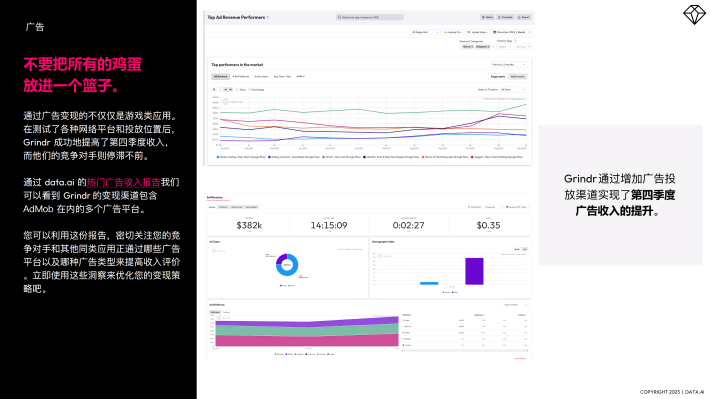Open the Previous 12 Months dropdown
This screenshot has height=399, width=710.
click(509, 65)
